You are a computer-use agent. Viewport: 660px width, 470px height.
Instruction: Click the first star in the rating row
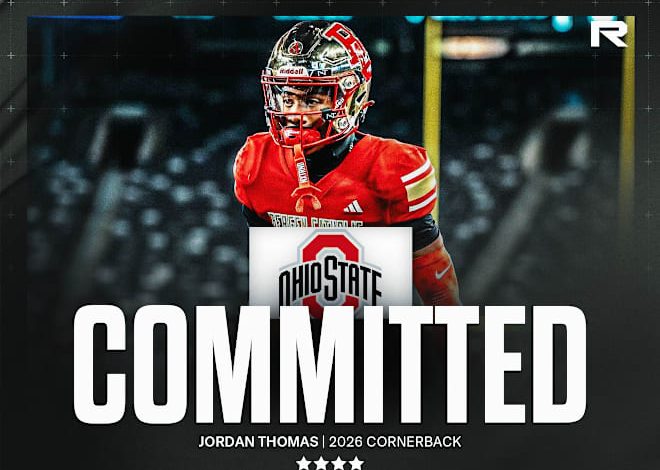[x=303, y=463]
